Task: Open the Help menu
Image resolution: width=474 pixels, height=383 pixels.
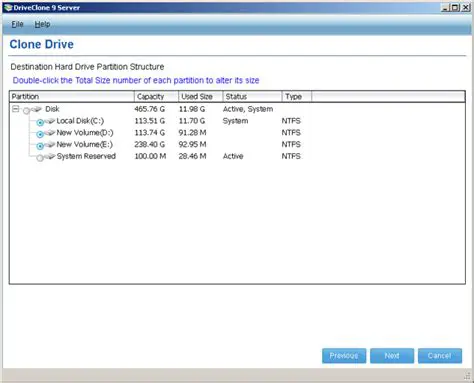Action: tap(42, 24)
